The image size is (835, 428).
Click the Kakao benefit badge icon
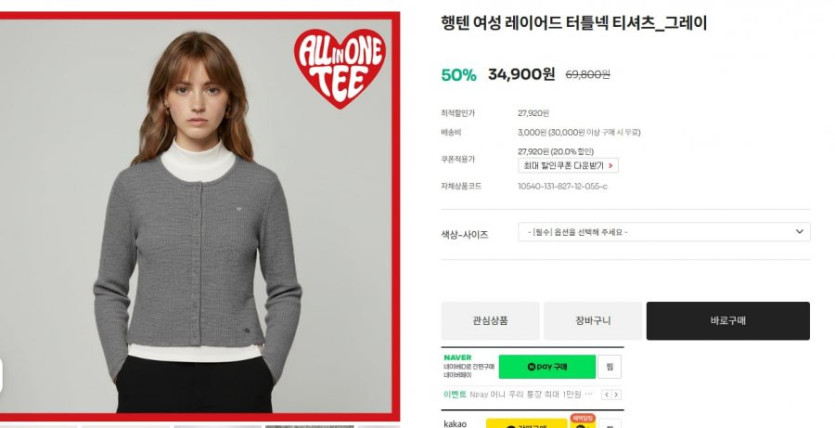[582, 422]
